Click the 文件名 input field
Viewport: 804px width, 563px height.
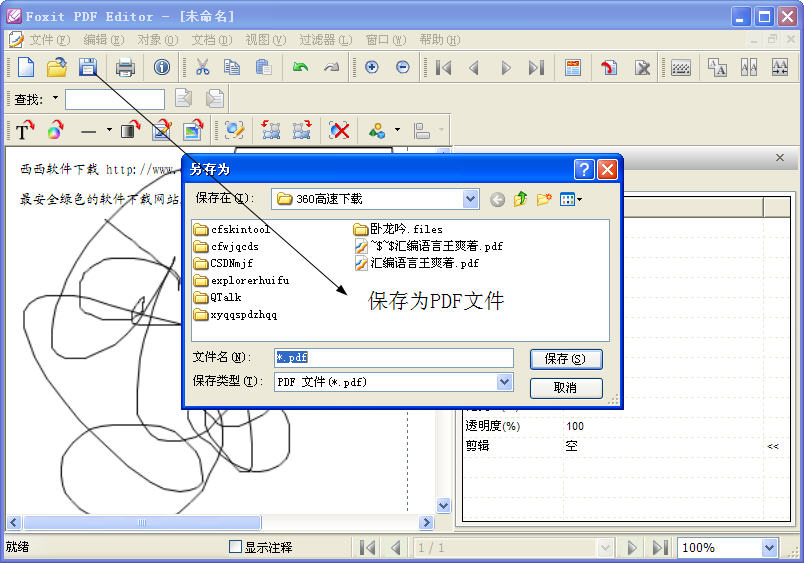394,357
